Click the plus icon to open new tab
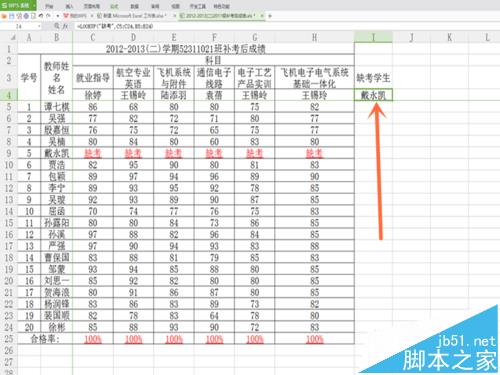The width and height of the screenshot is (500, 375). [270, 16]
